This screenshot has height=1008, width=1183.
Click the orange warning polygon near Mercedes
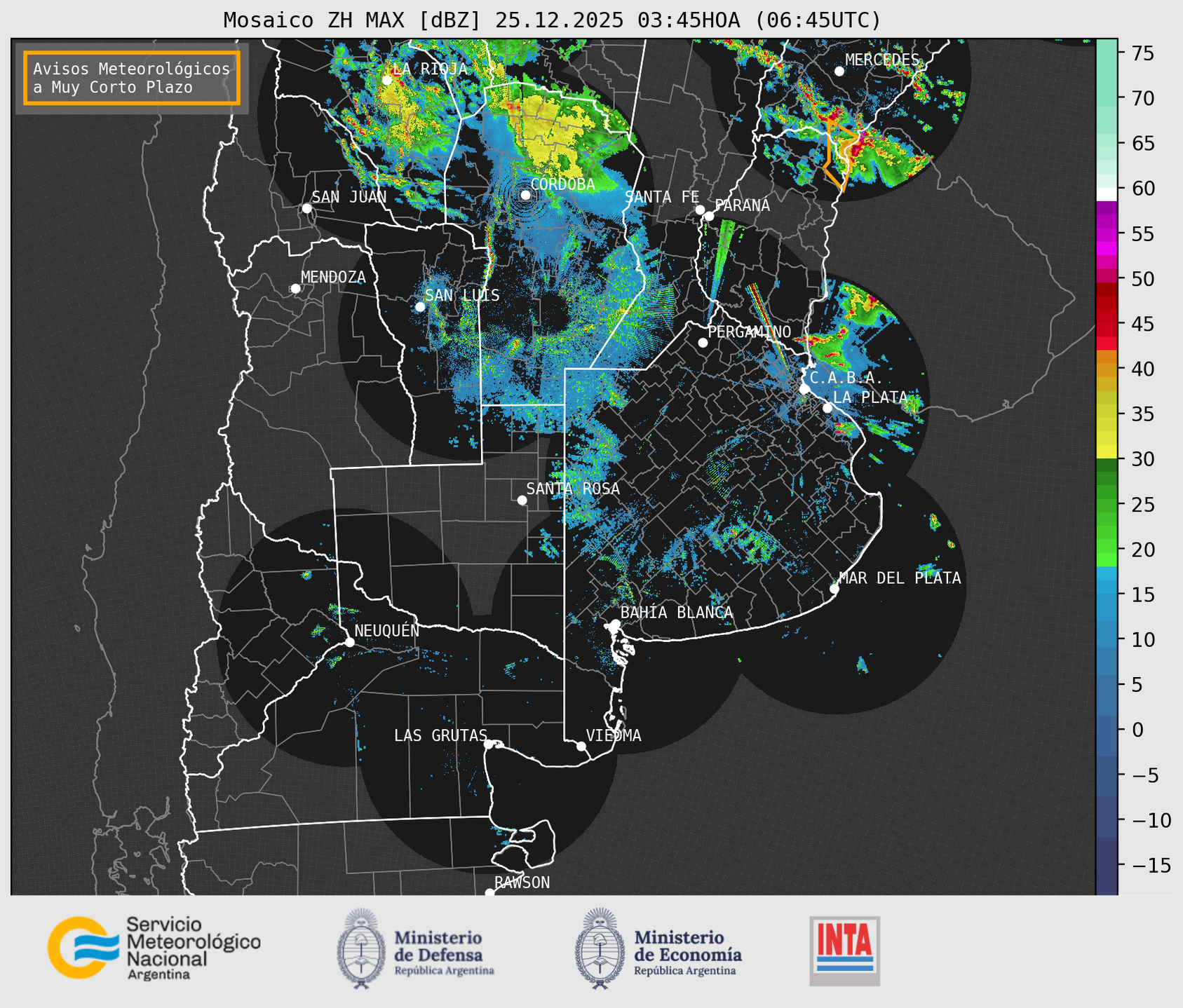841,154
